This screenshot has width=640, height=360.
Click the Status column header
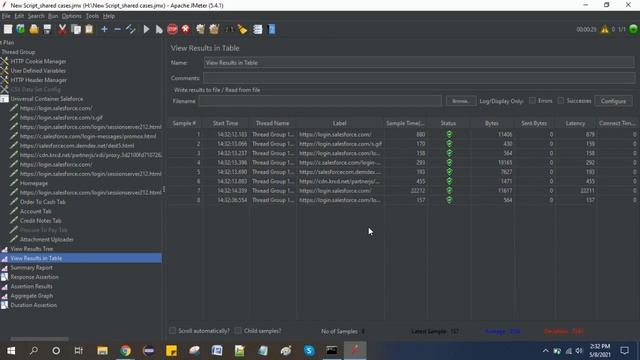448,123
